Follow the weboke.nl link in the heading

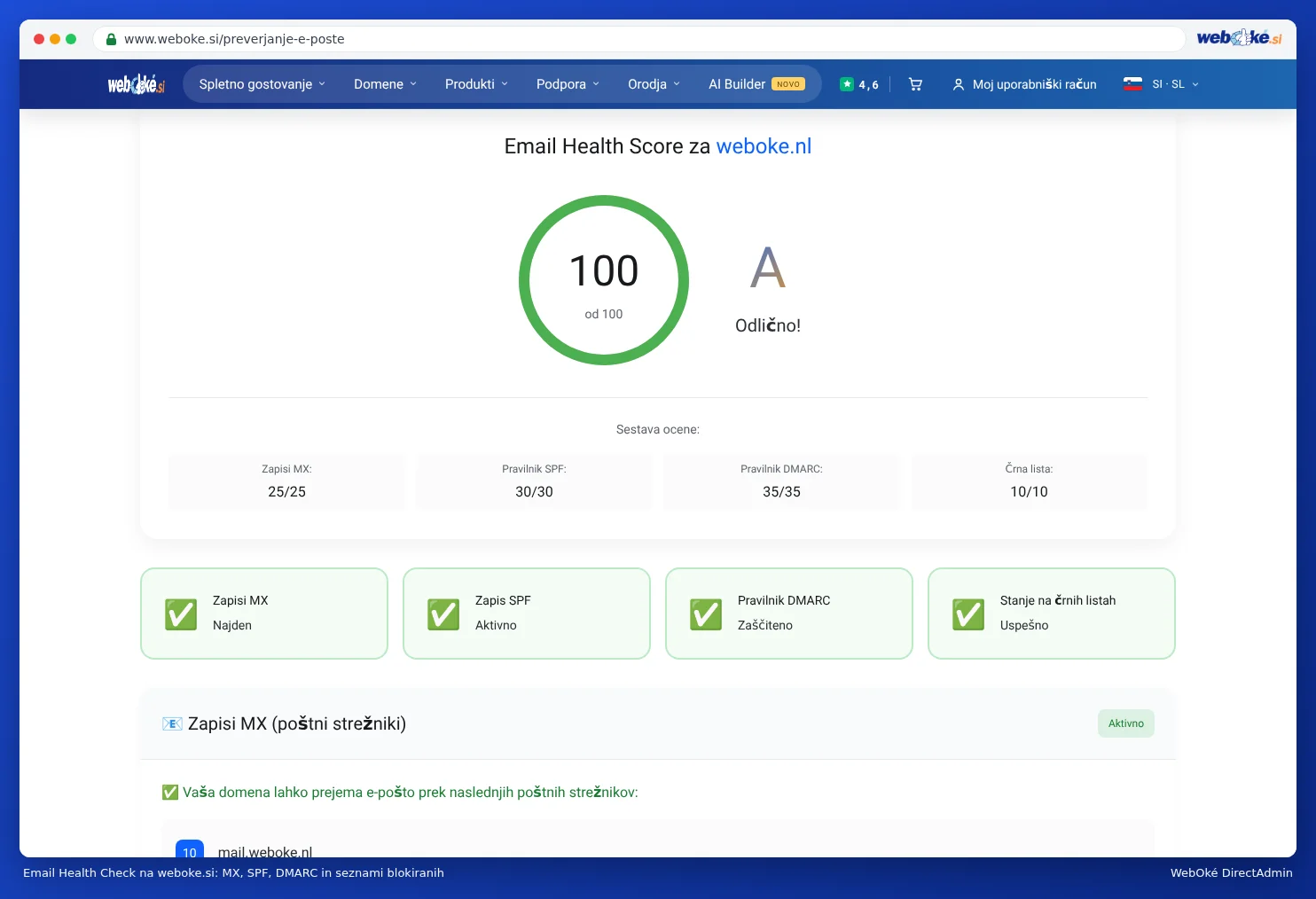(764, 146)
